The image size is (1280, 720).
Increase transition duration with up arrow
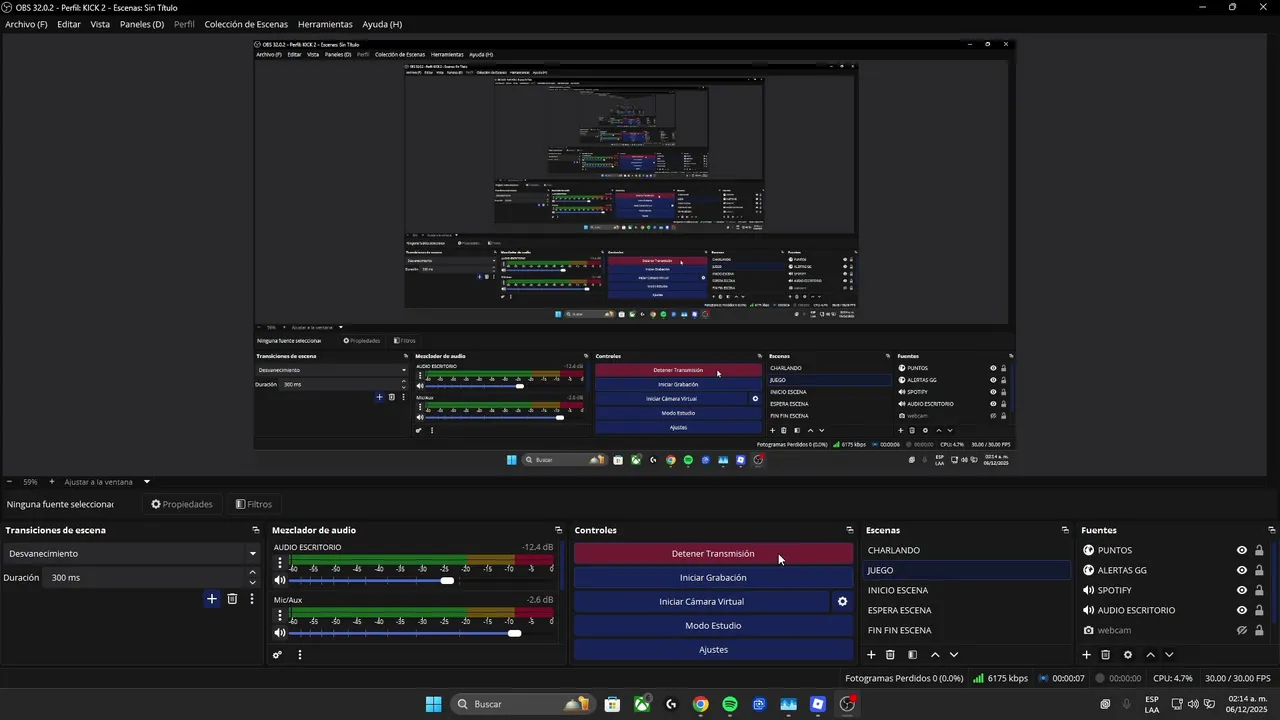[252, 573]
